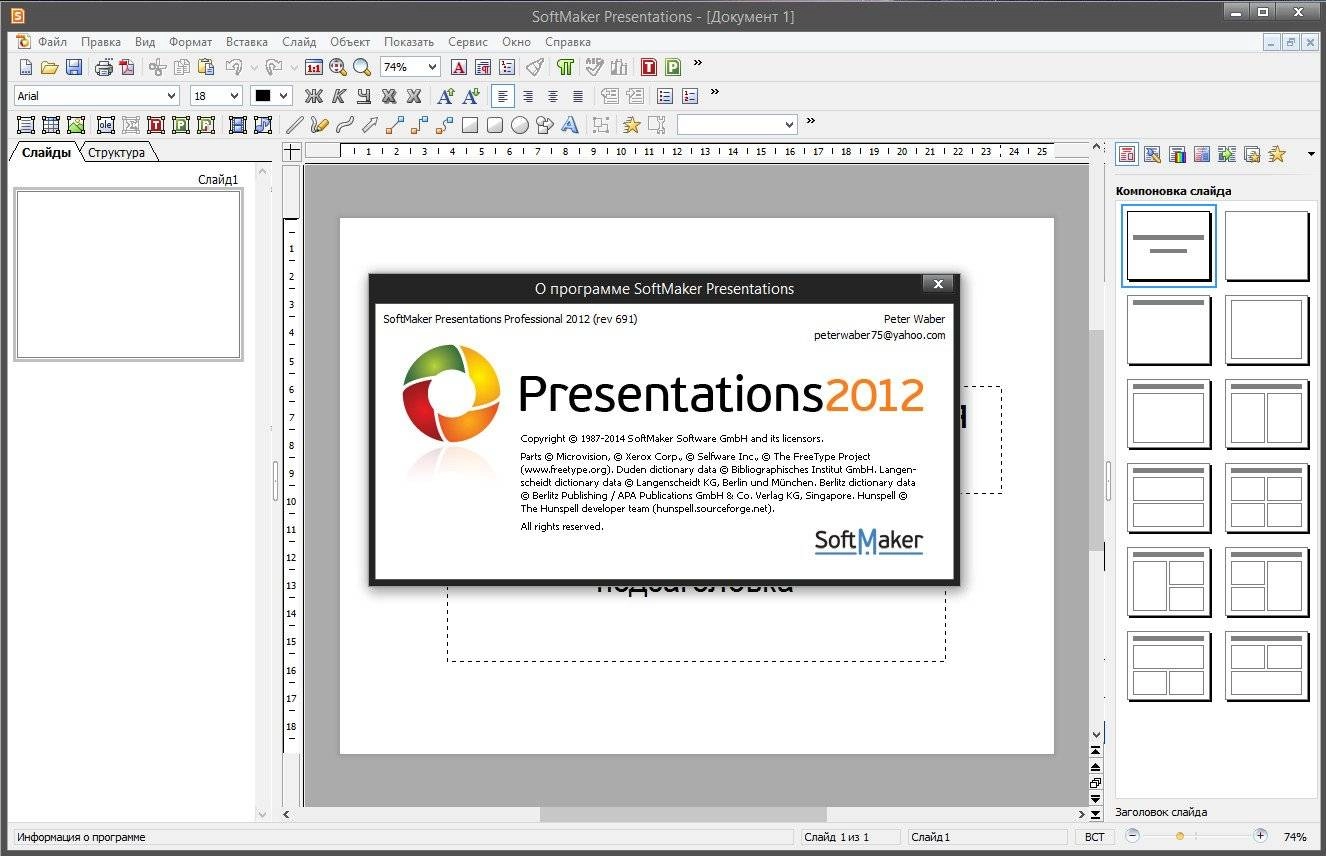1326x856 pixels.
Task: Open the AutoShapes tool icon
Action: point(545,125)
